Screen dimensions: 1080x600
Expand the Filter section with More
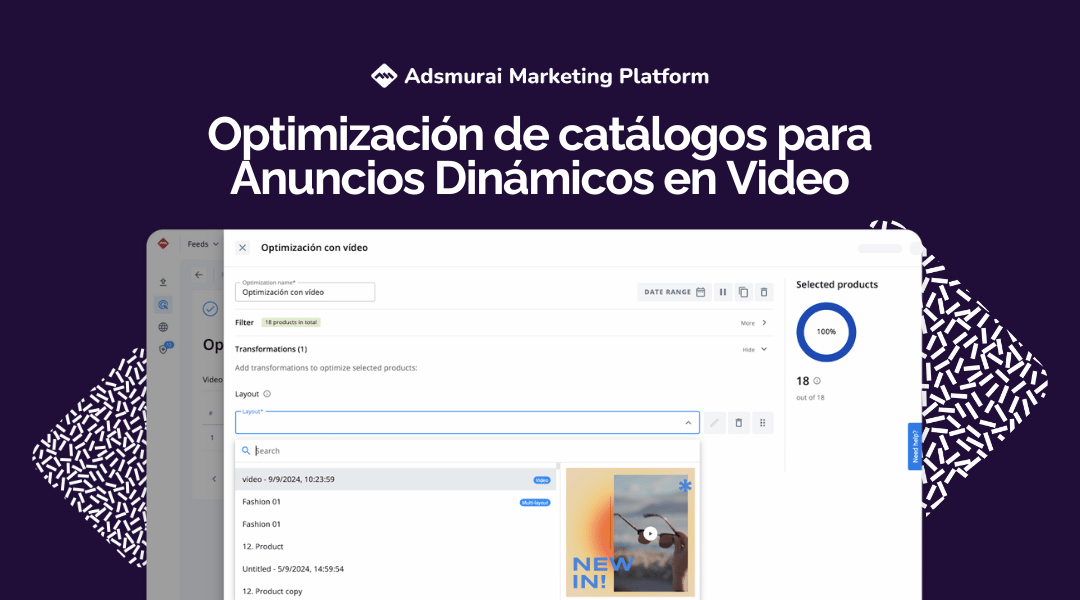754,322
